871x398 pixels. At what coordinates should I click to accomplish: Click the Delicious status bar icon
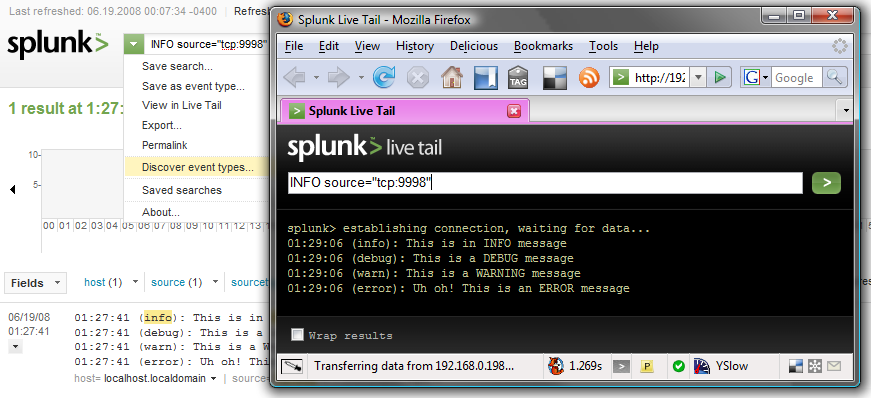796,366
